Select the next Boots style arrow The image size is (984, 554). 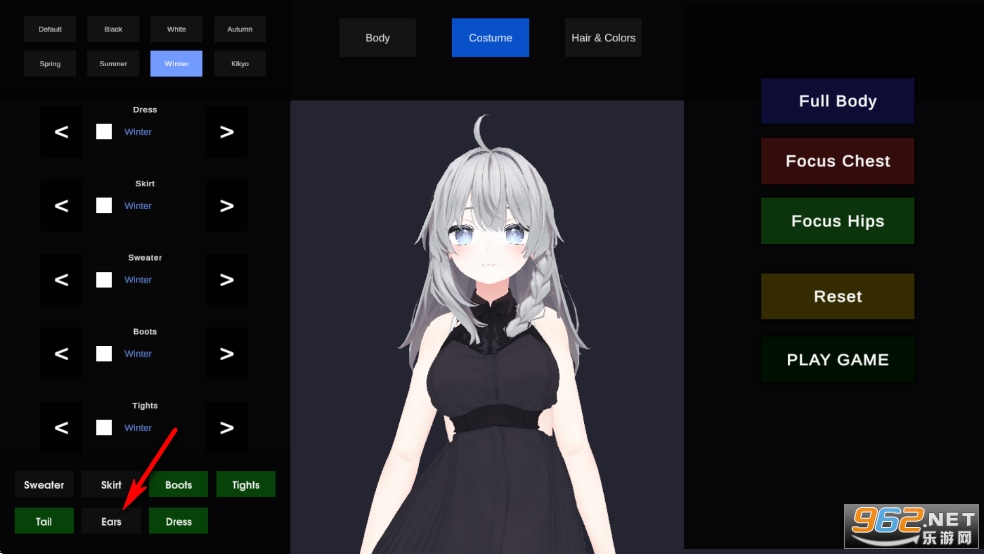226,354
